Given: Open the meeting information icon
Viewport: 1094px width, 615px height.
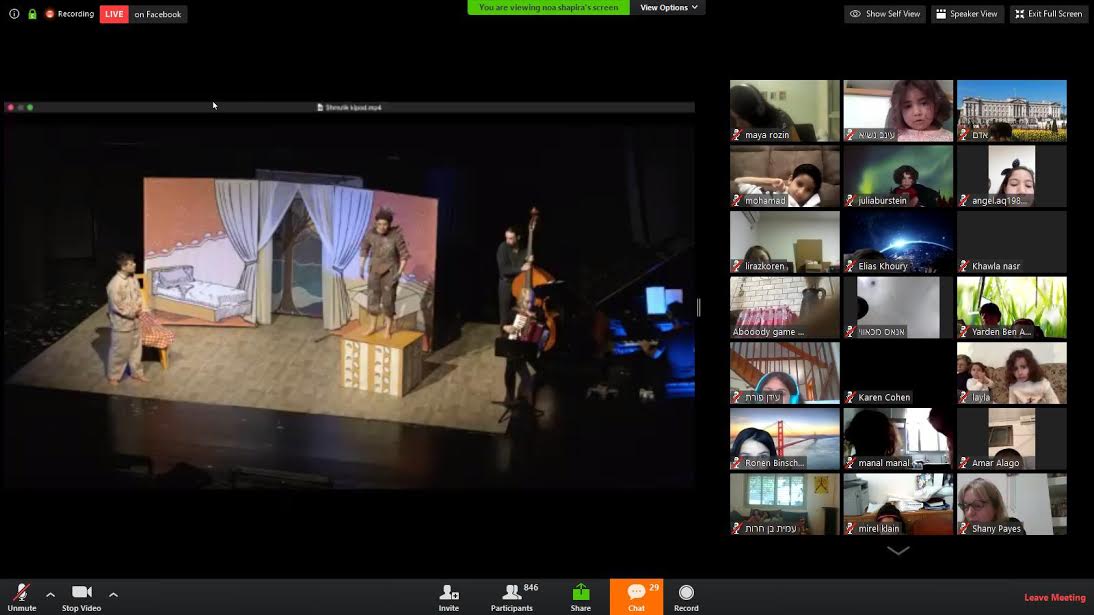Looking at the screenshot, I should [14, 14].
